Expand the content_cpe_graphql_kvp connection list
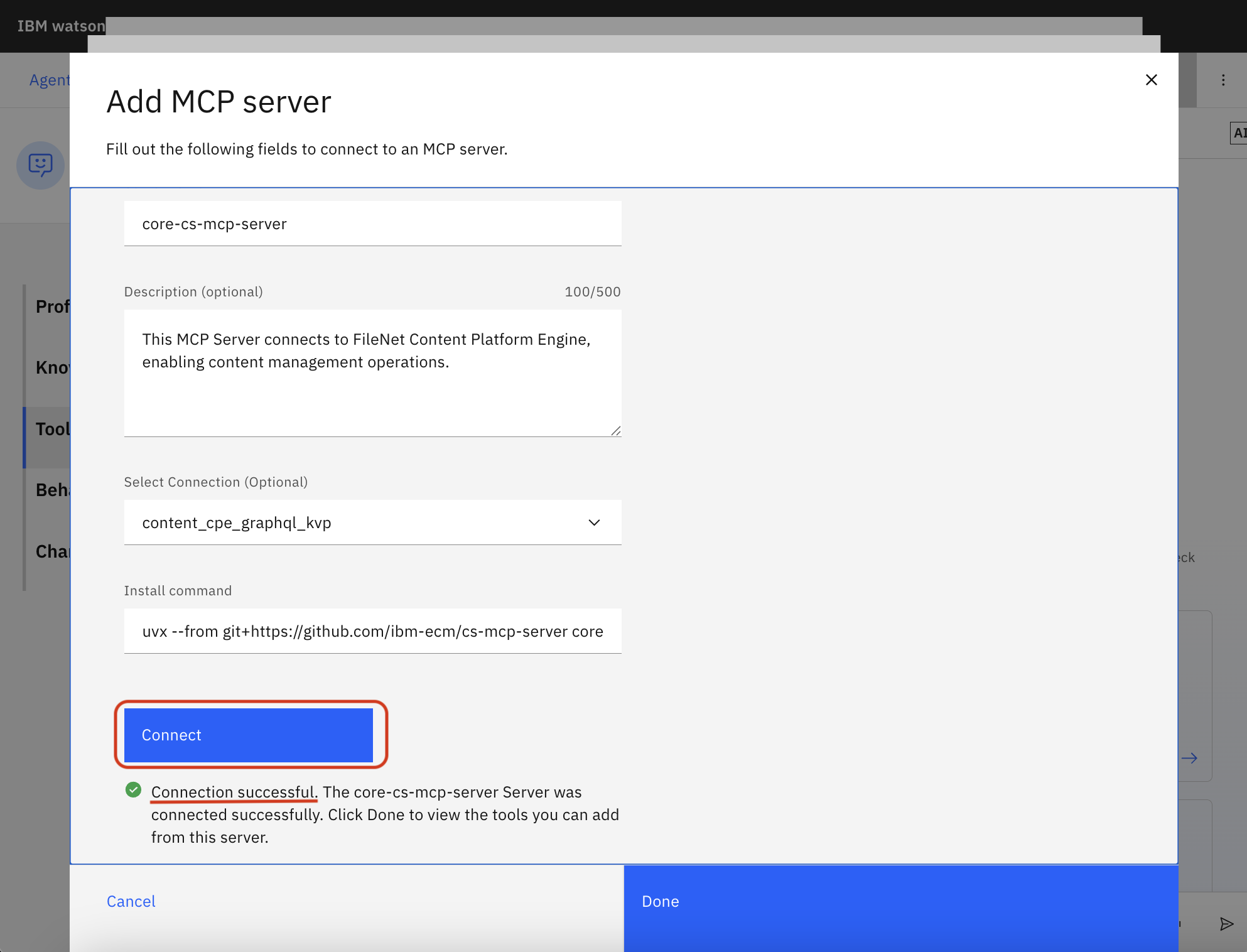Viewport: 1247px width, 952px height. pyautogui.click(x=594, y=522)
